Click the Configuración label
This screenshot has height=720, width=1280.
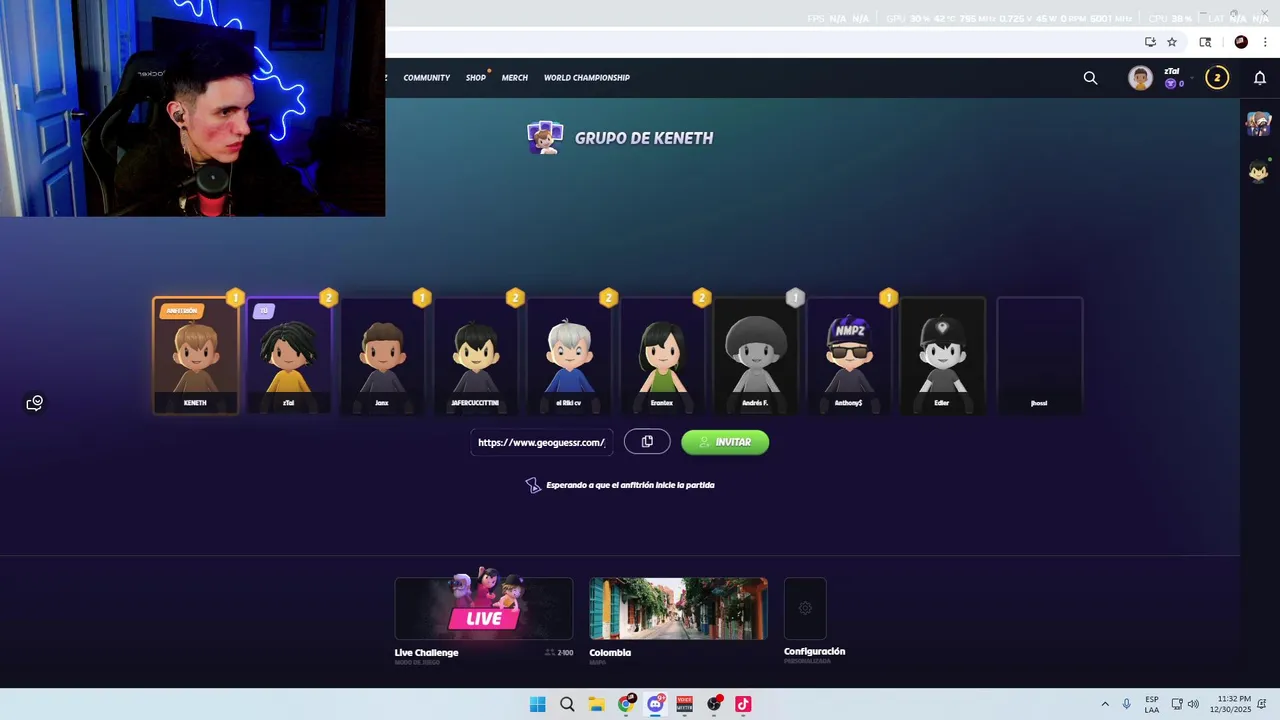[x=814, y=652]
